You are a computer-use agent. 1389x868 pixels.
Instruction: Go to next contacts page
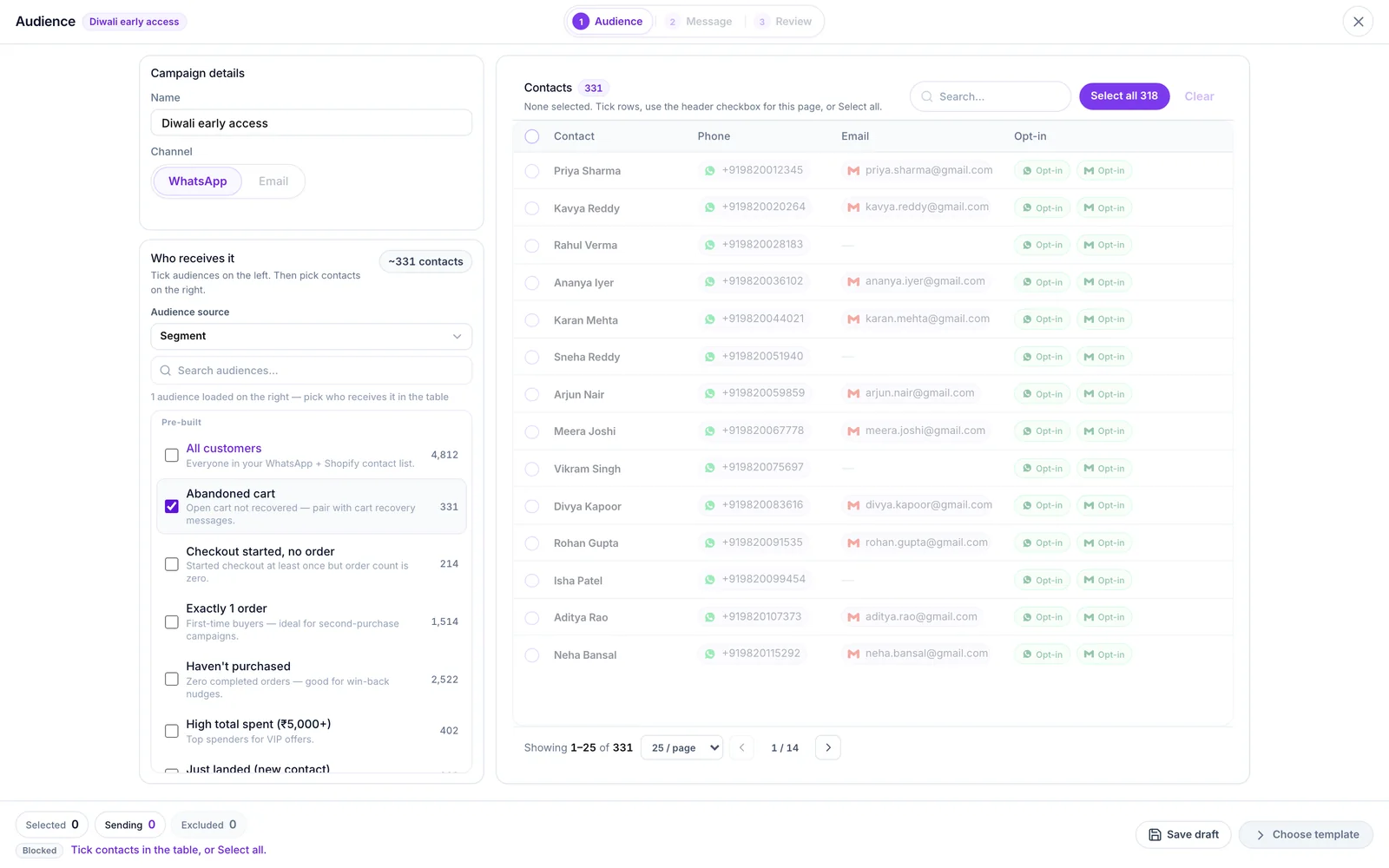pos(828,747)
